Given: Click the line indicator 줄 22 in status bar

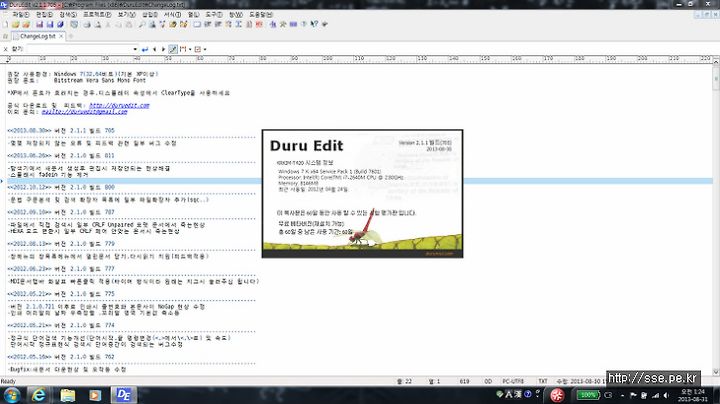Looking at the screenshot, I should tap(404, 382).
